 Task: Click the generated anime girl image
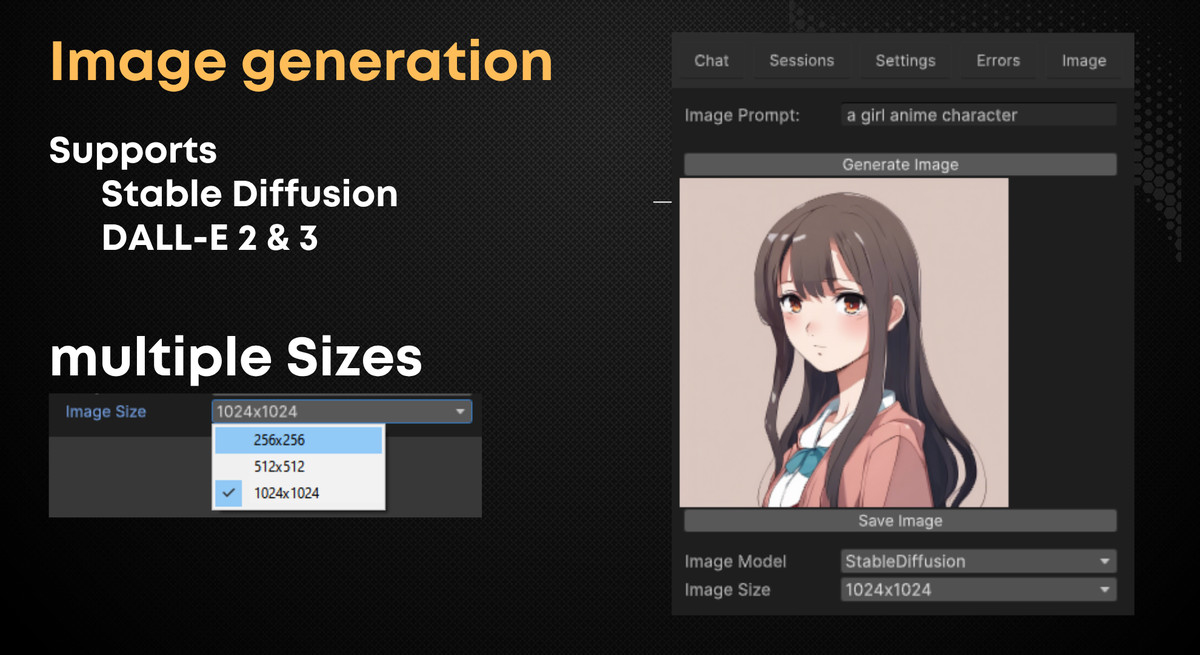click(x=843, y=343)
